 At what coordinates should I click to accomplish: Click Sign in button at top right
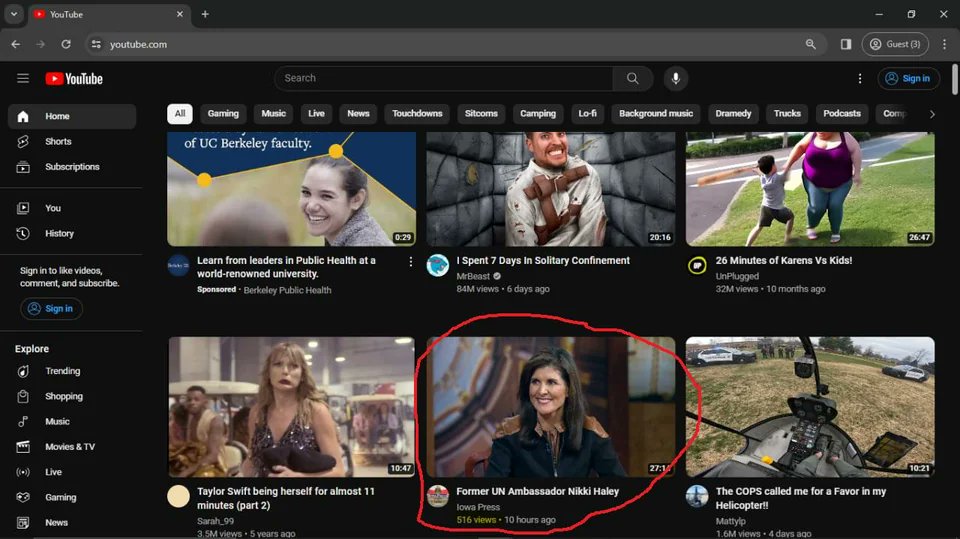909,78
